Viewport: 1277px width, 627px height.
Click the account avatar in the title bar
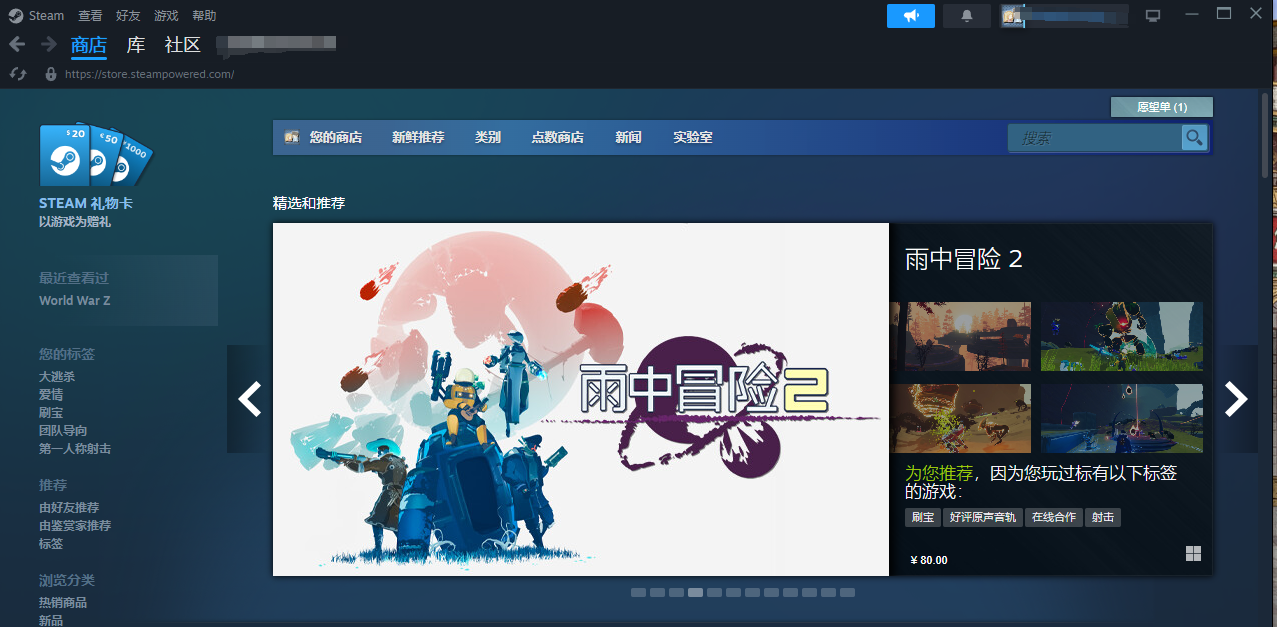click(1012, 16)
